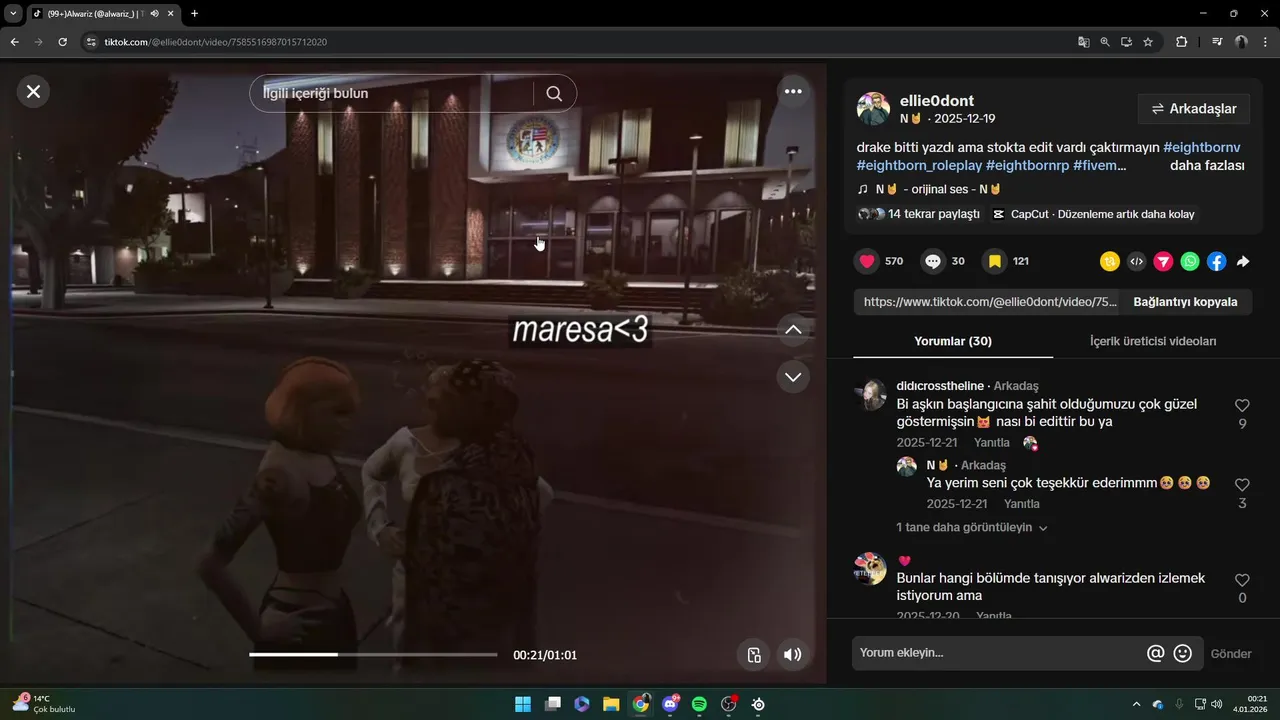Go to next video with down chevron

coord(793,377)
